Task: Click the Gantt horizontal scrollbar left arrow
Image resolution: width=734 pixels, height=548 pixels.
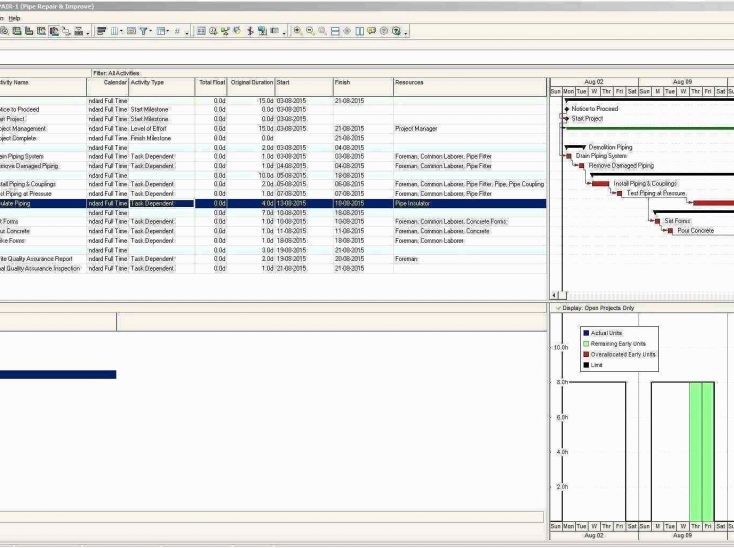Action: tap(555, 298)
